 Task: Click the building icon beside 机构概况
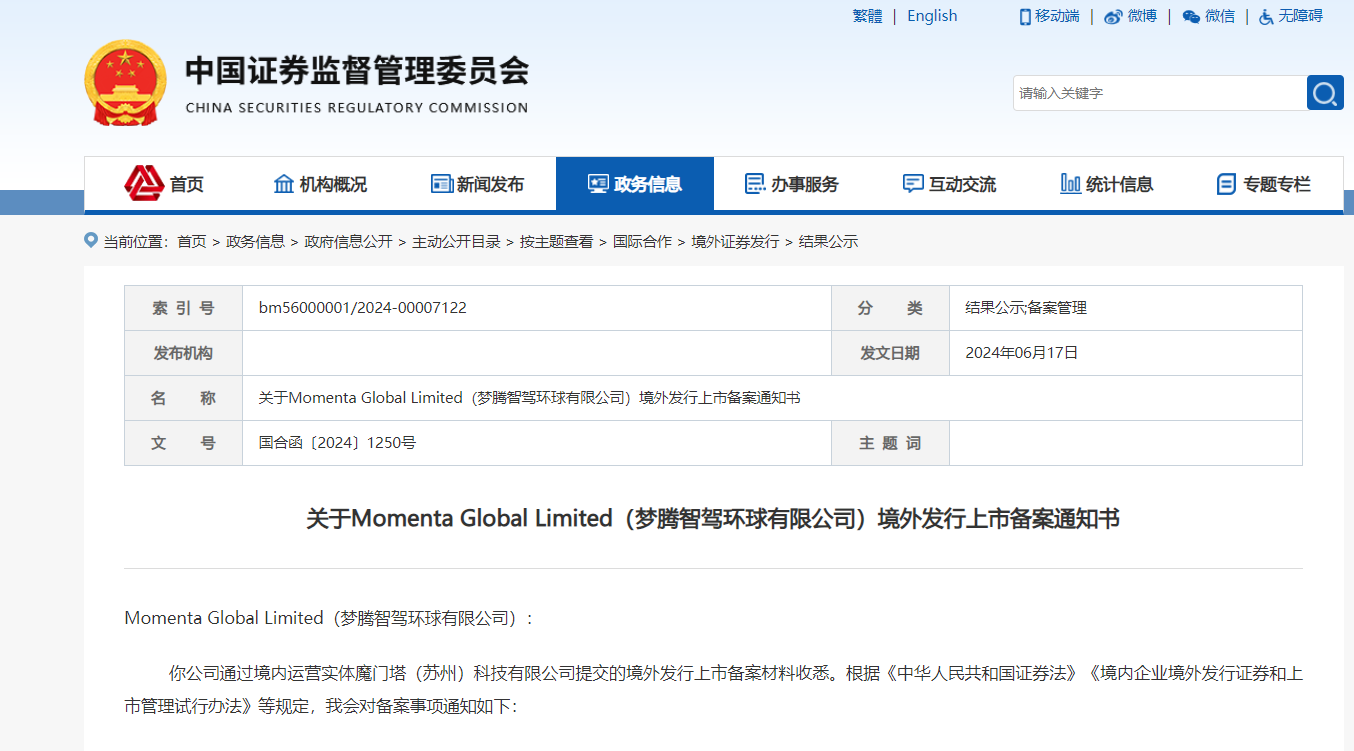pos(284,184)
